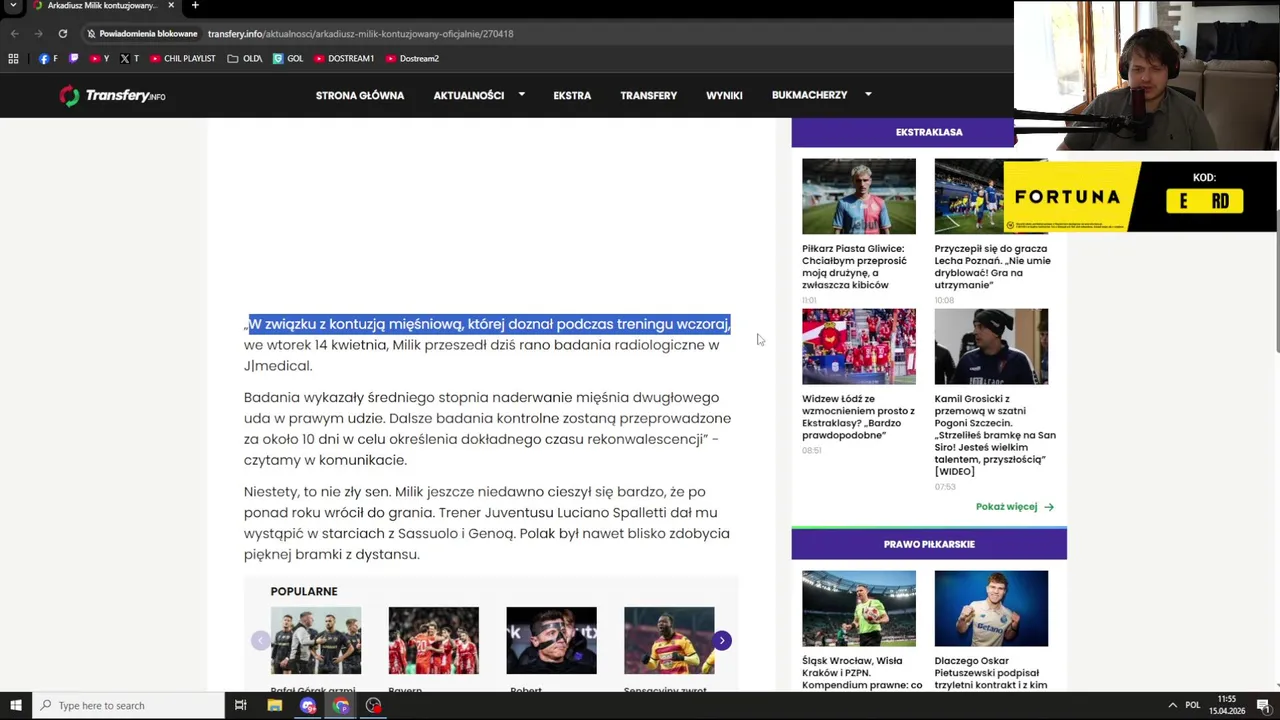The image size is (1280, 720).
Task: Close the Arkadiusz Milik browser tab
Action: [171, 6]
